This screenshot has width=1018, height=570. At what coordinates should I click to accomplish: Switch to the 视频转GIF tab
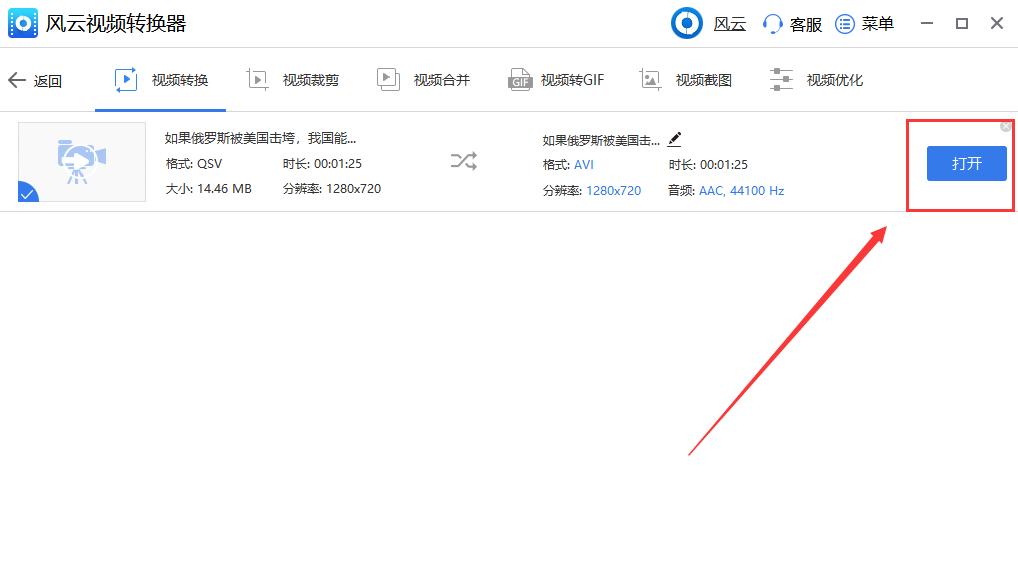coord(556,80)
